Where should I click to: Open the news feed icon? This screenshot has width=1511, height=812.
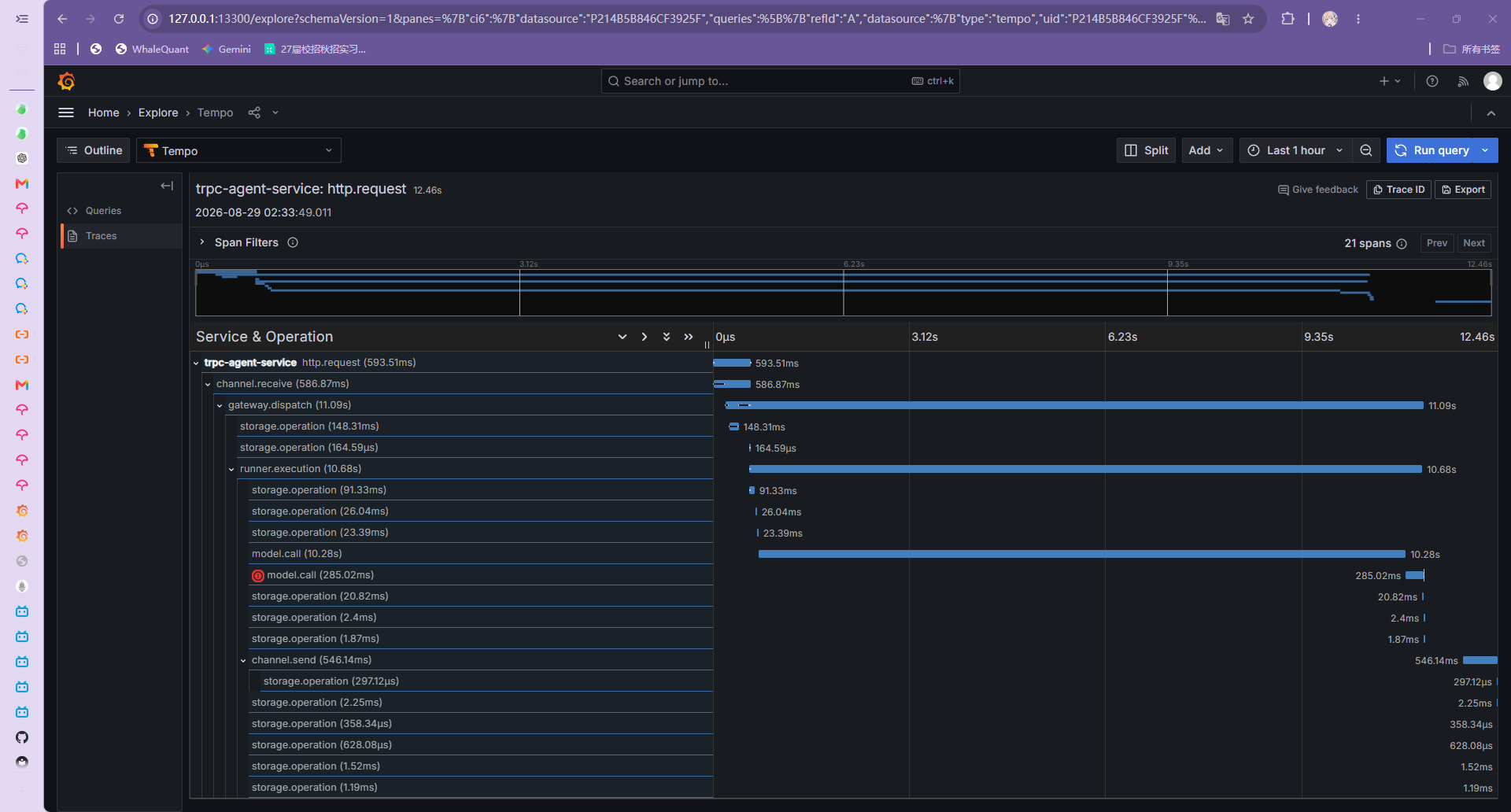click(x=1463, y=81)
